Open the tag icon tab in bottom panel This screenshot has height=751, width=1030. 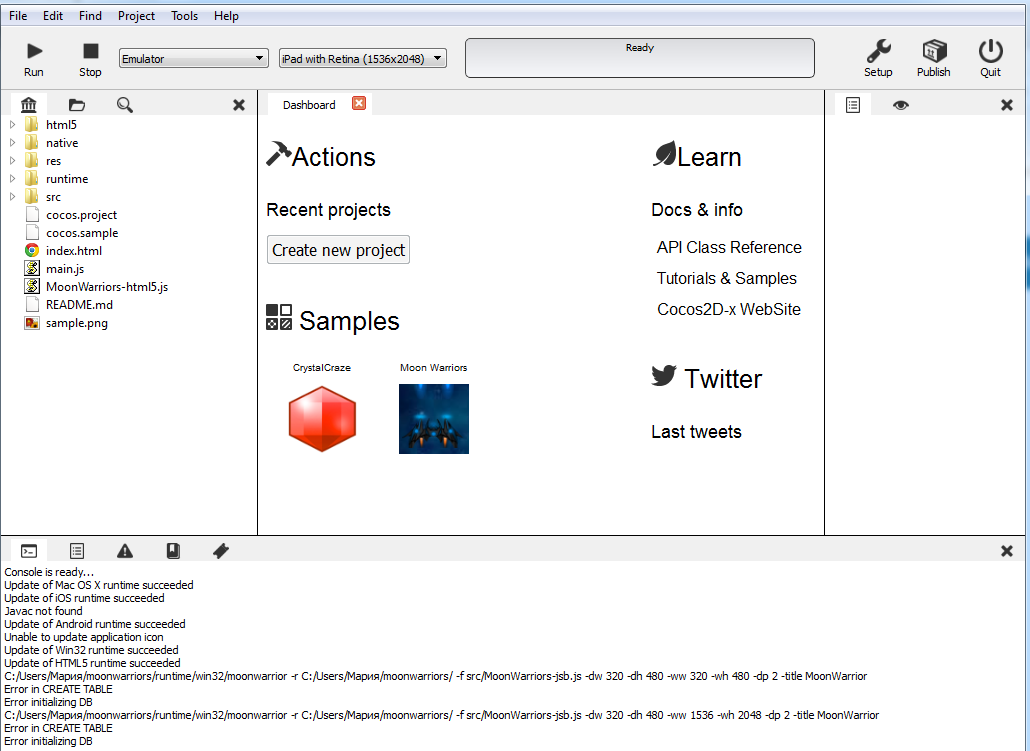(x=221, y=551)
